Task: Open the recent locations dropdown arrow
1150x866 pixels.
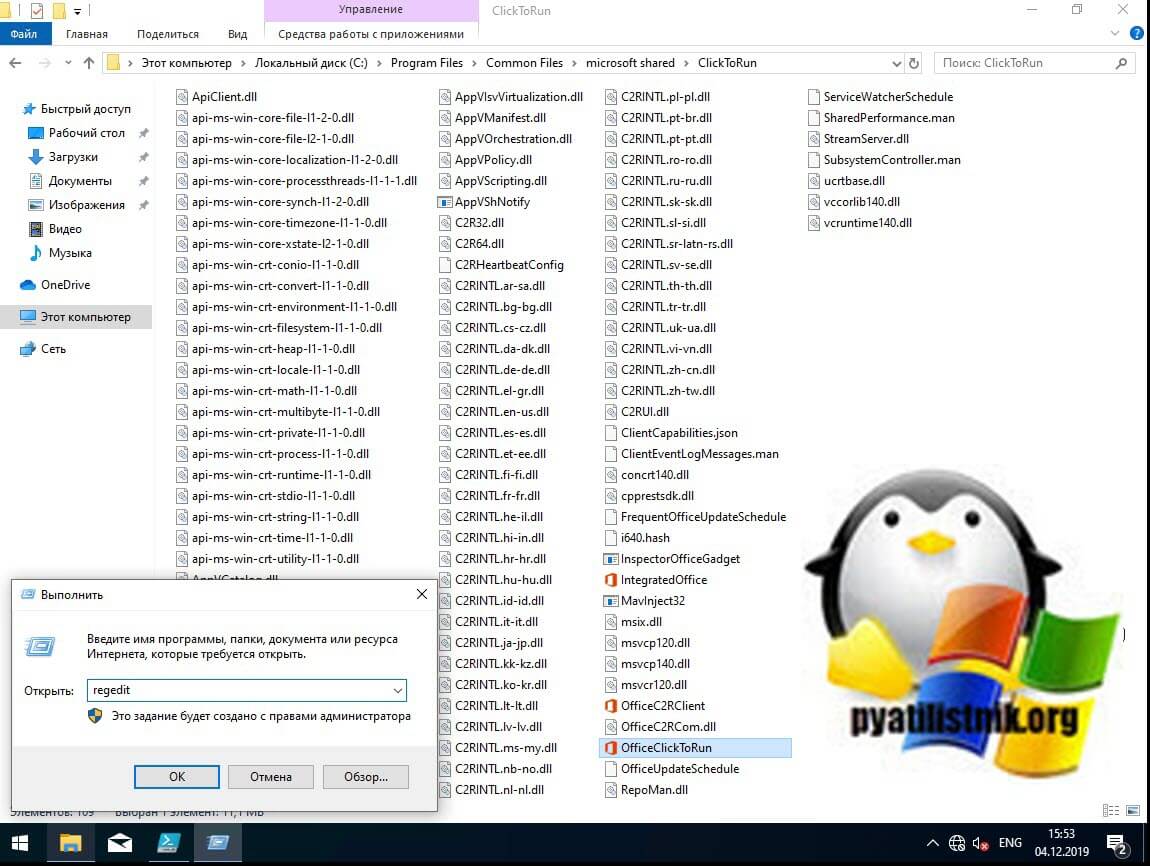Action: tap(67, 63)
